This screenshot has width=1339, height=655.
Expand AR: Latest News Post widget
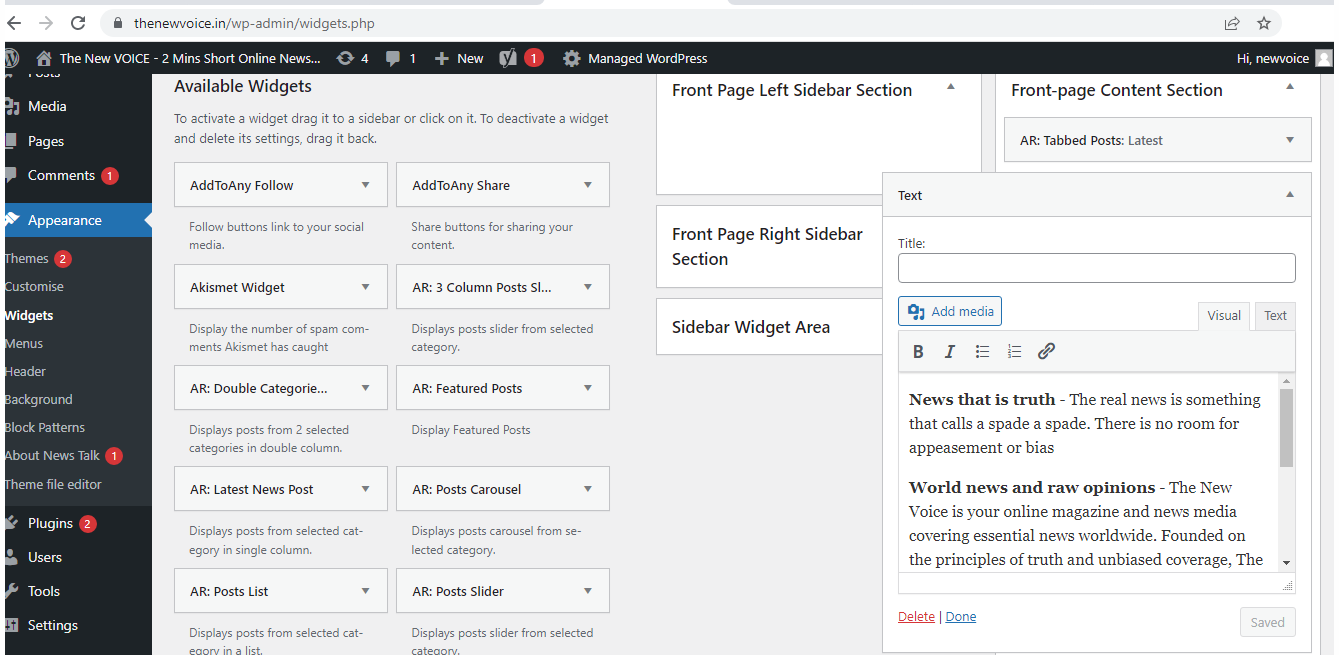point(366,489)
